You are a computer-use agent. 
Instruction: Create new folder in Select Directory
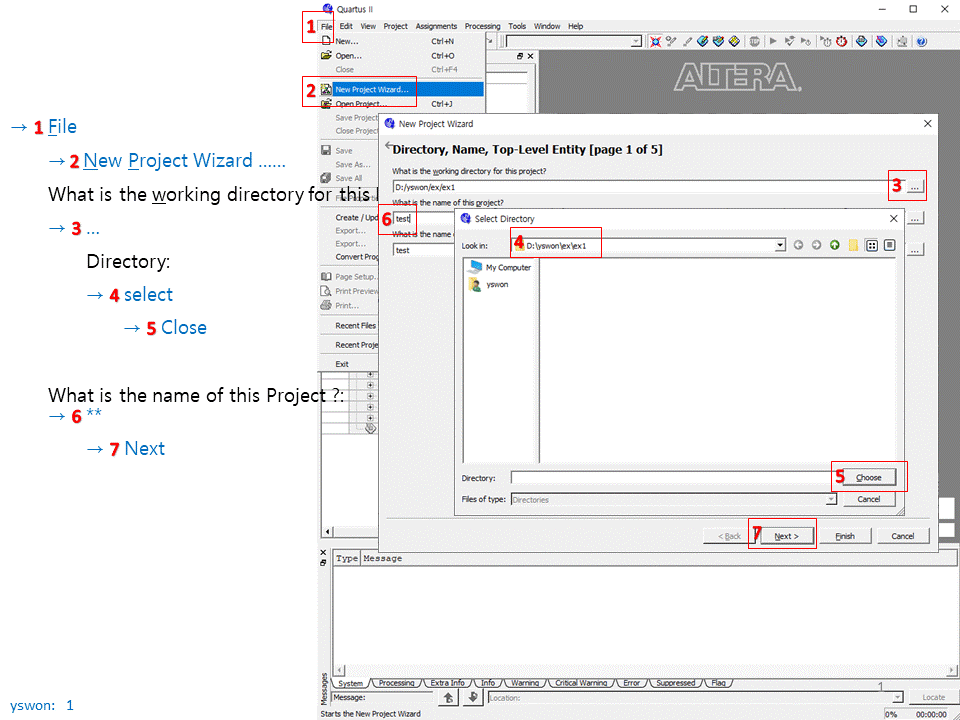pyautogui.click(x=853, y=246)
